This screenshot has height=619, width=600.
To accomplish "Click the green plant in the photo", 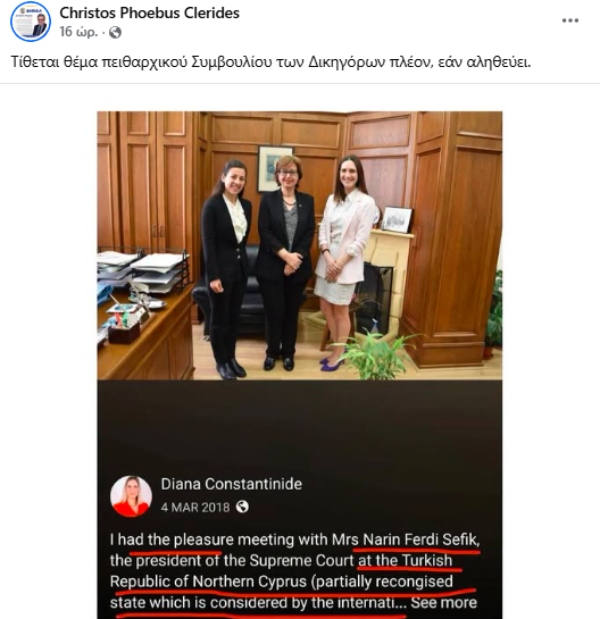I will 373,355.
